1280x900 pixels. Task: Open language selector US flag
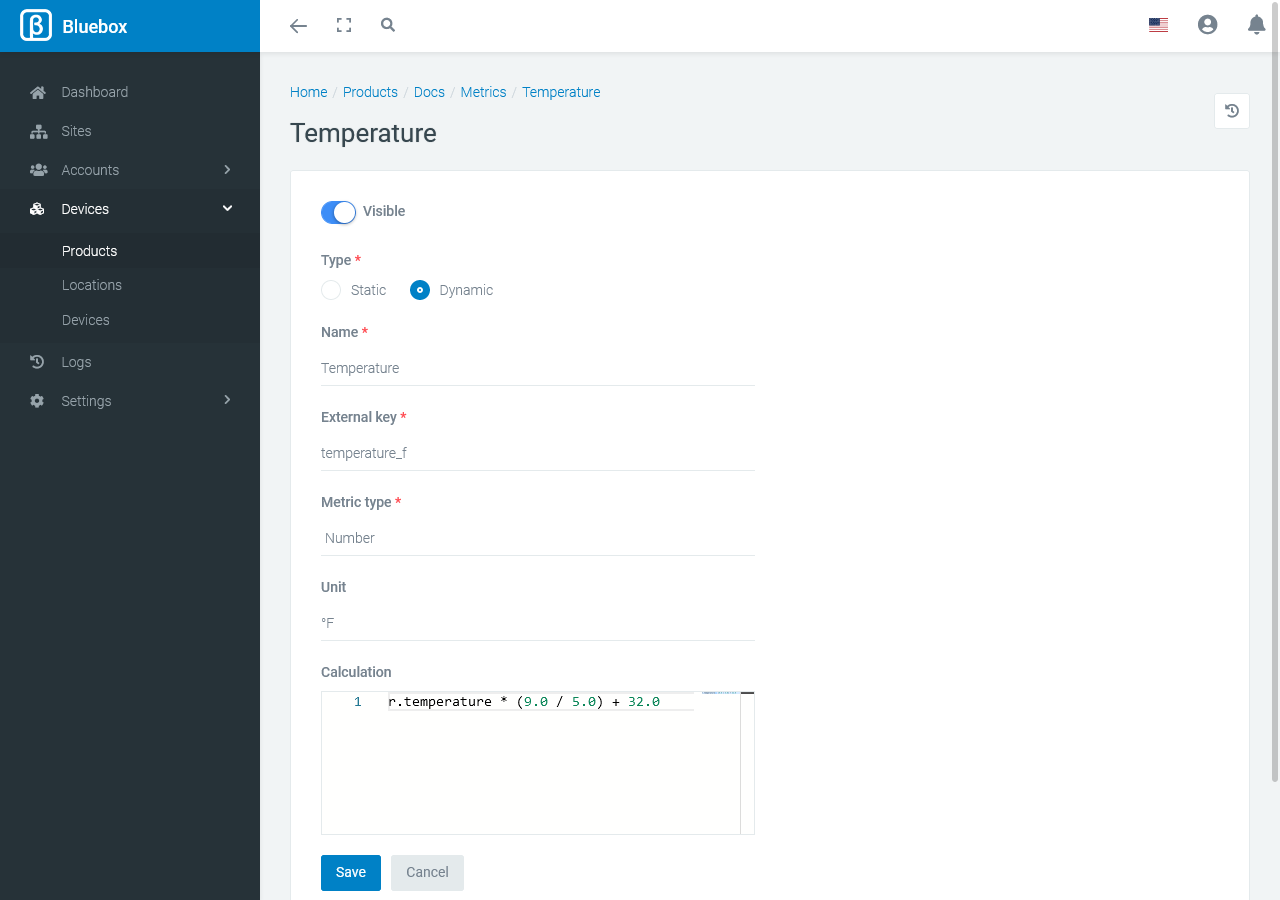tap(1158, 26)
